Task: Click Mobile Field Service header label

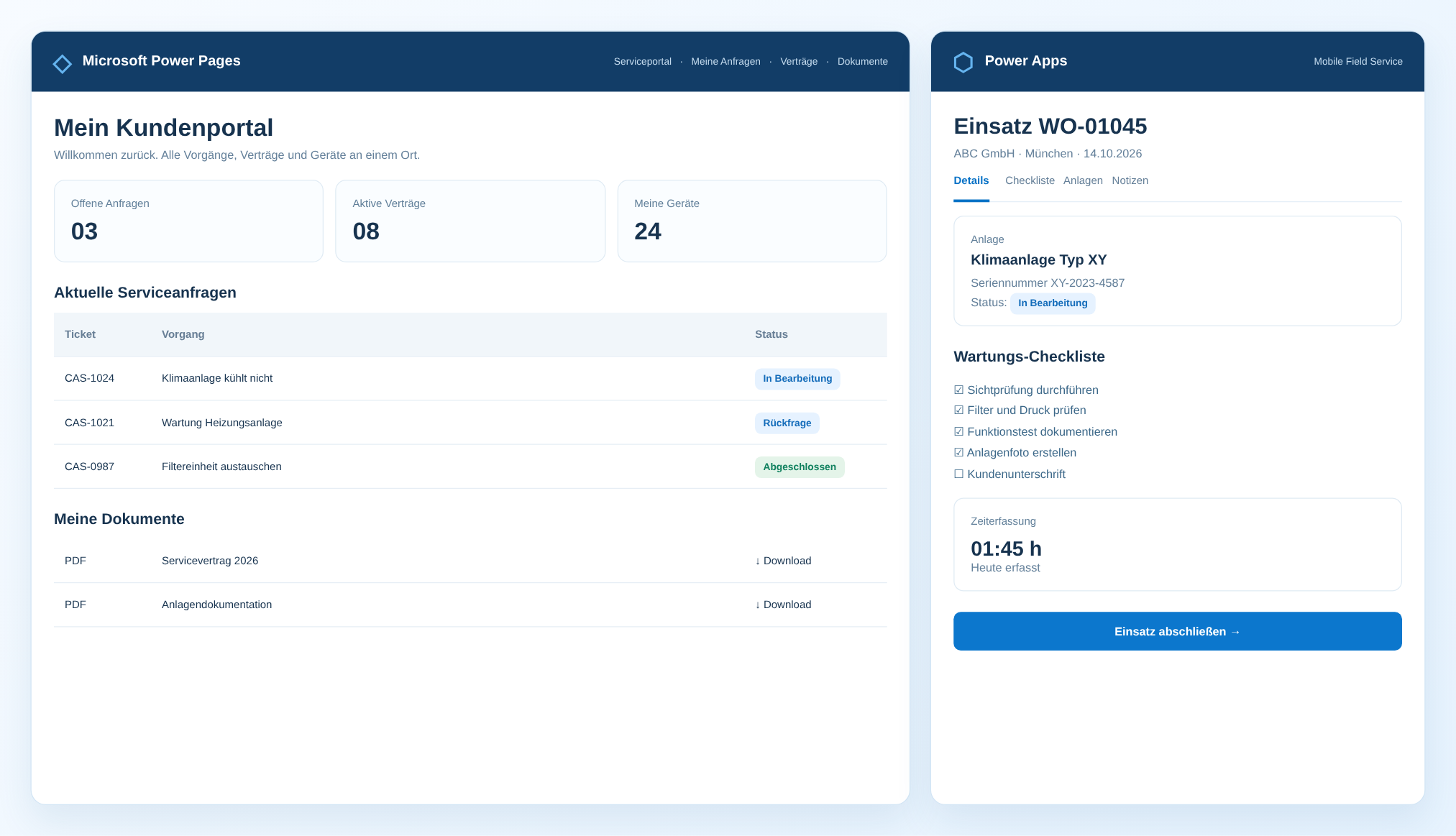Action: (x=1357, y=62)
